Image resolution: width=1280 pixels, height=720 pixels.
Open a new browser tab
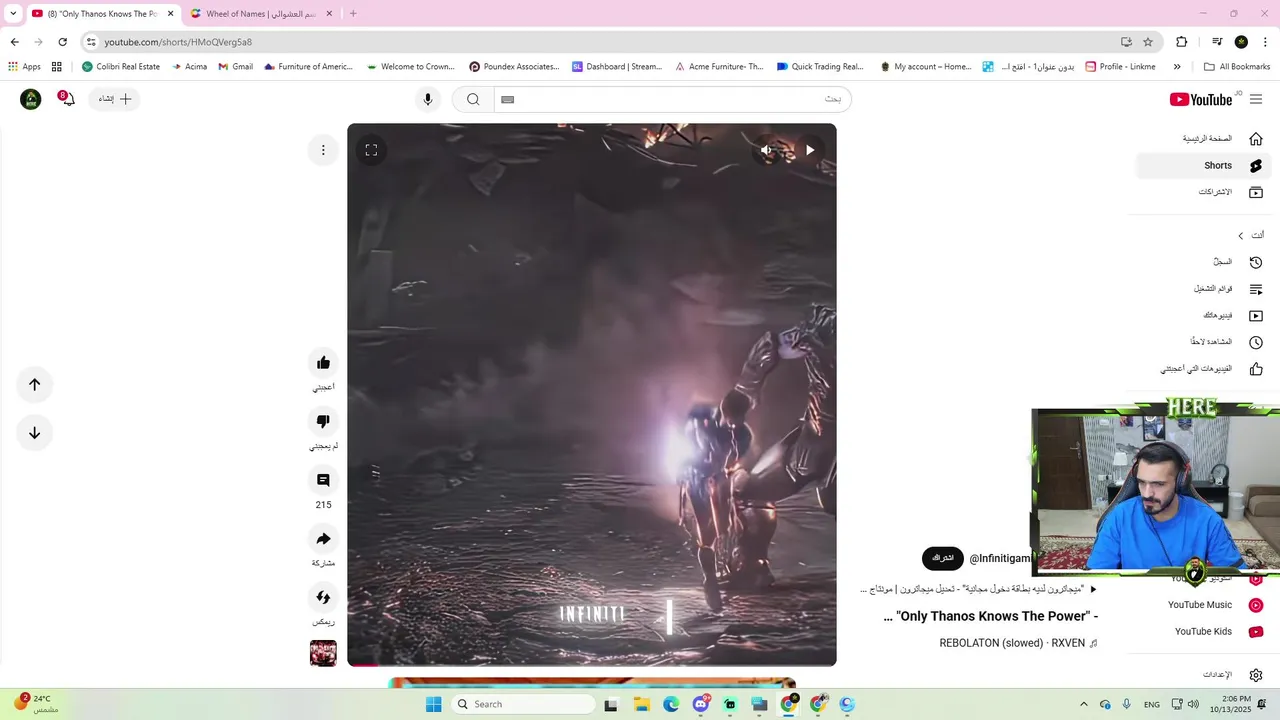click(353, 14)
